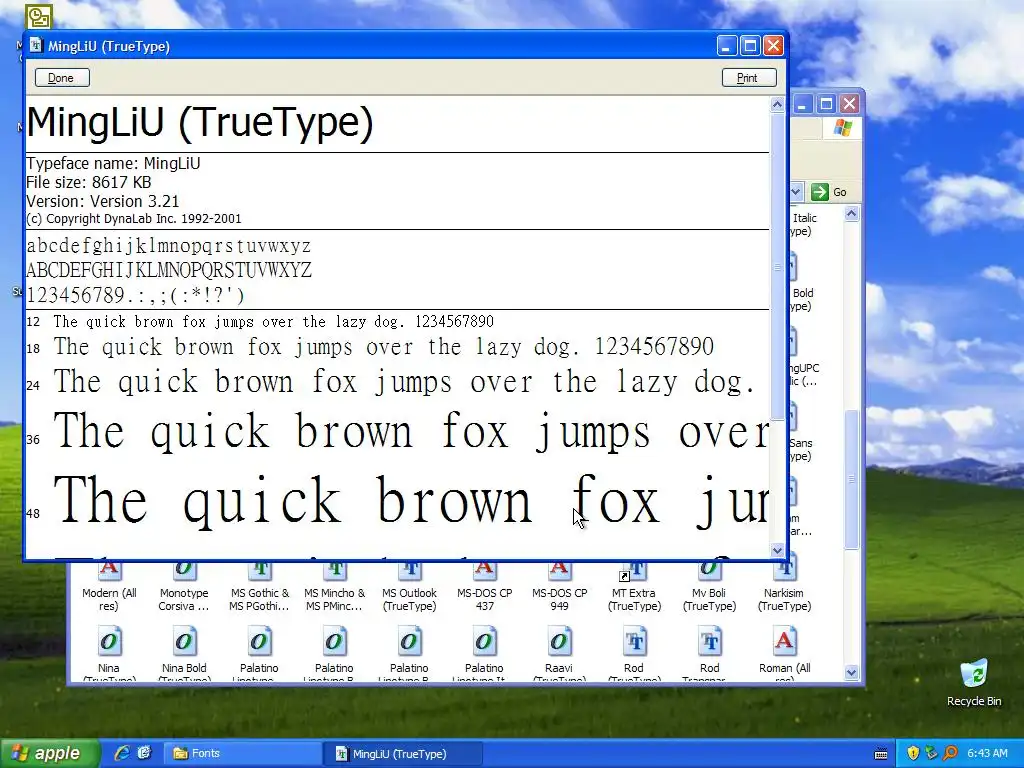Image resolution: width=1024 pixels, height=768 pixels.
Task: Click the Fonts window scrollbar thumb
Action: [851, 479]
